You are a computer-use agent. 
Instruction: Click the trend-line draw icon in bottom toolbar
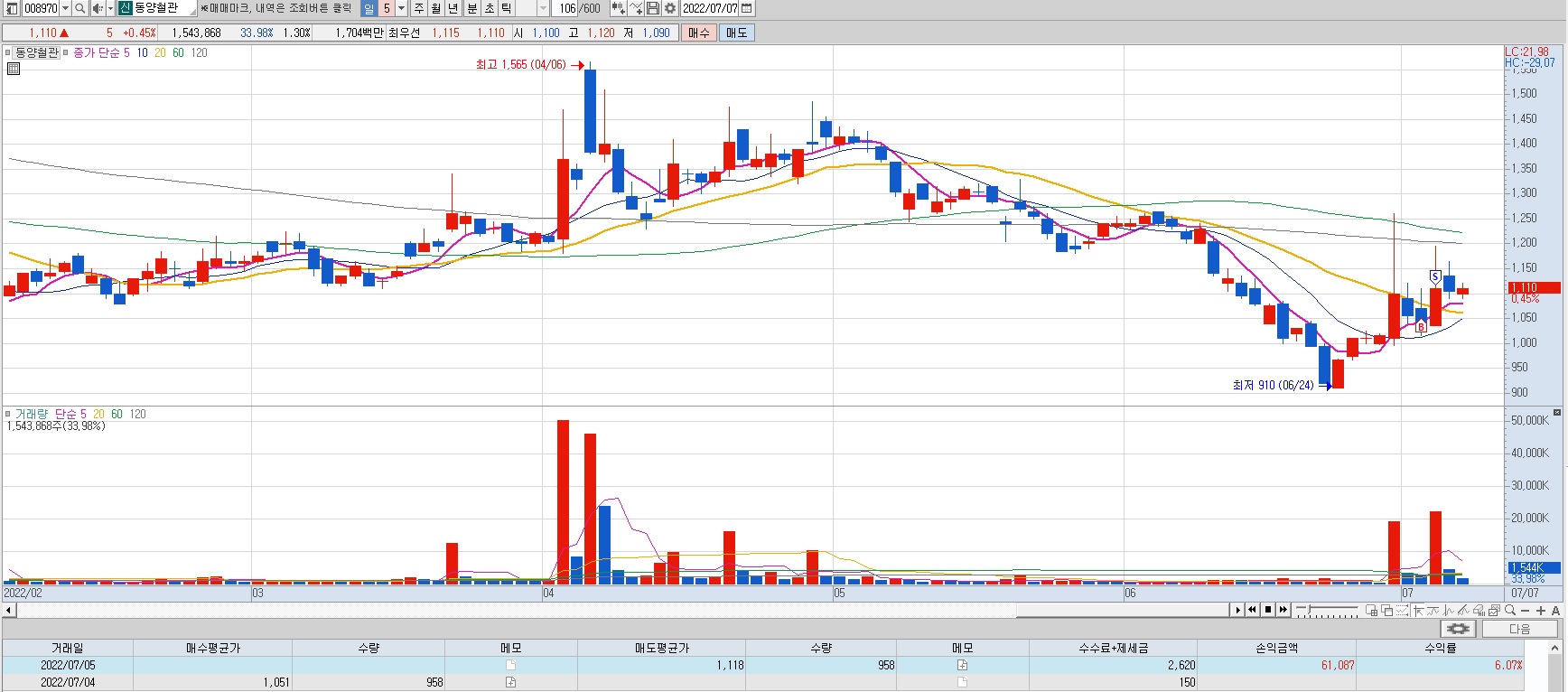click(x=1433, y=610)
